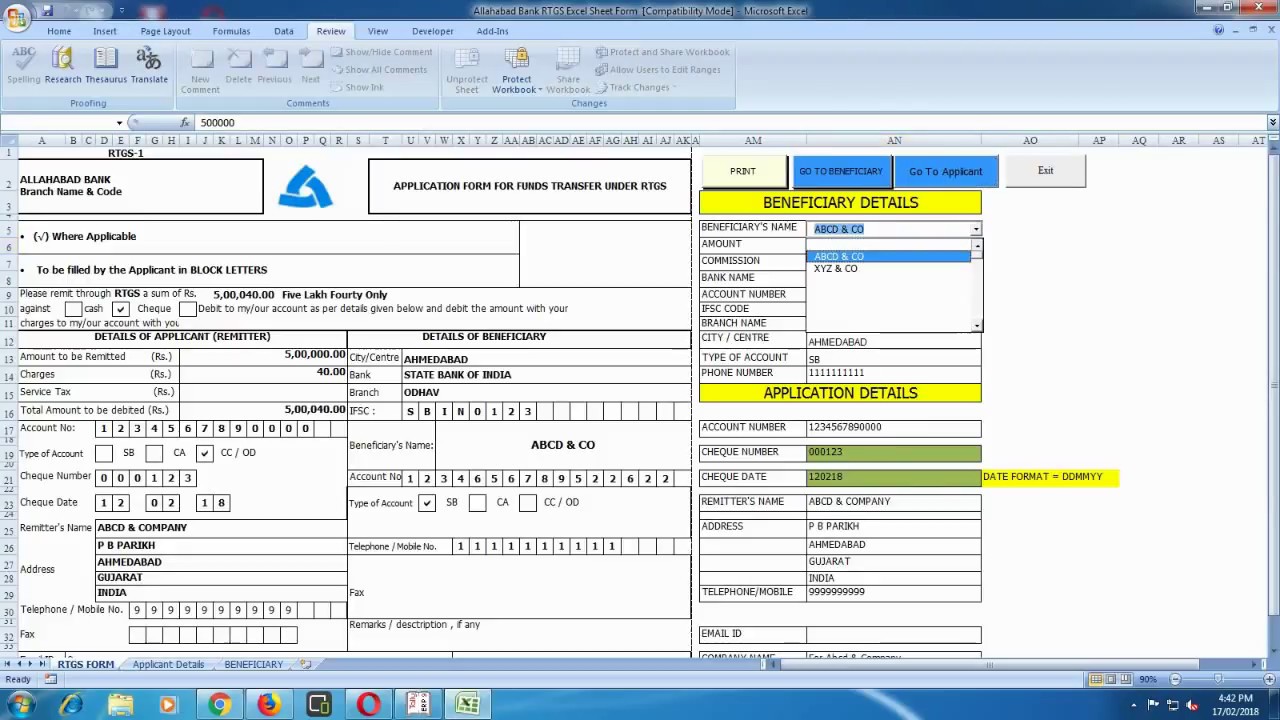Switch to Page Break Preview in status bar
Image resolution: width=1280 pixels, height=720 pixels.
coord(1127,680)
